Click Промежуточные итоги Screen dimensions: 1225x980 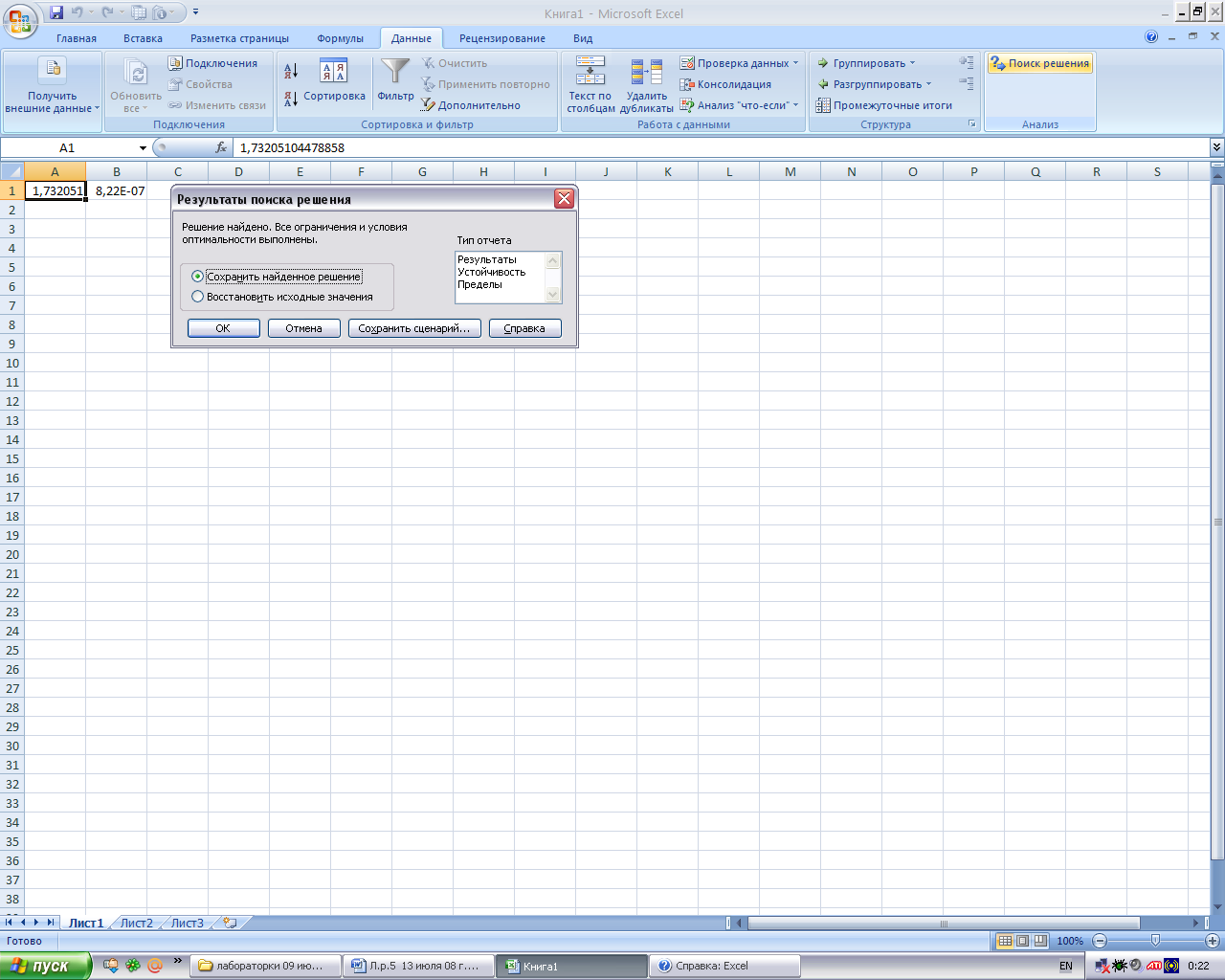[883, 105]
